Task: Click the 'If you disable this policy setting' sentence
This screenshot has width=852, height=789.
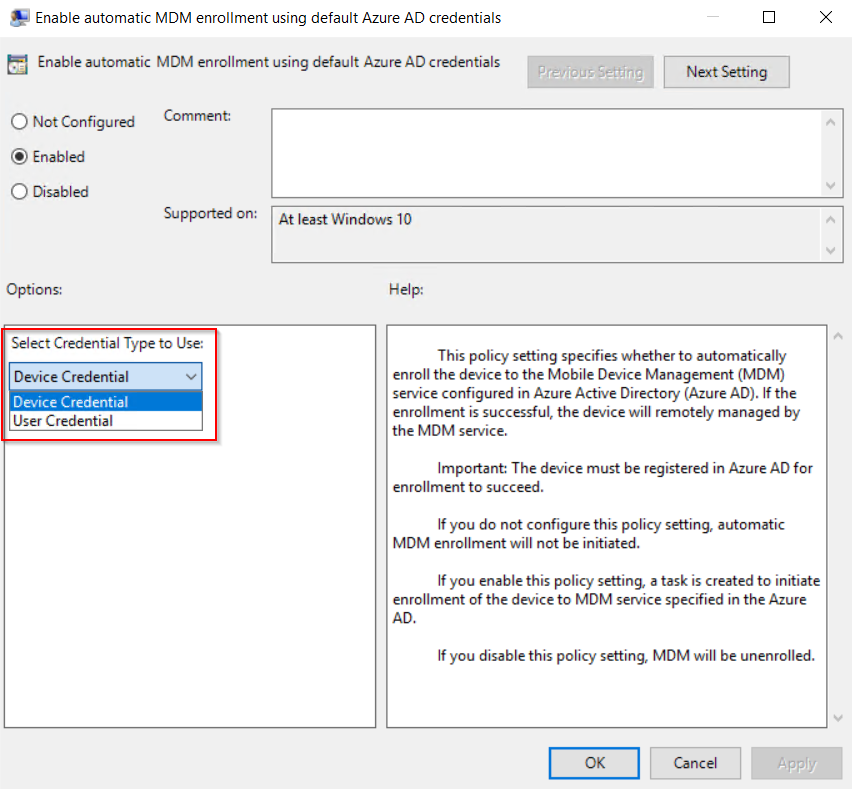Action: click(x=626, y=656)
